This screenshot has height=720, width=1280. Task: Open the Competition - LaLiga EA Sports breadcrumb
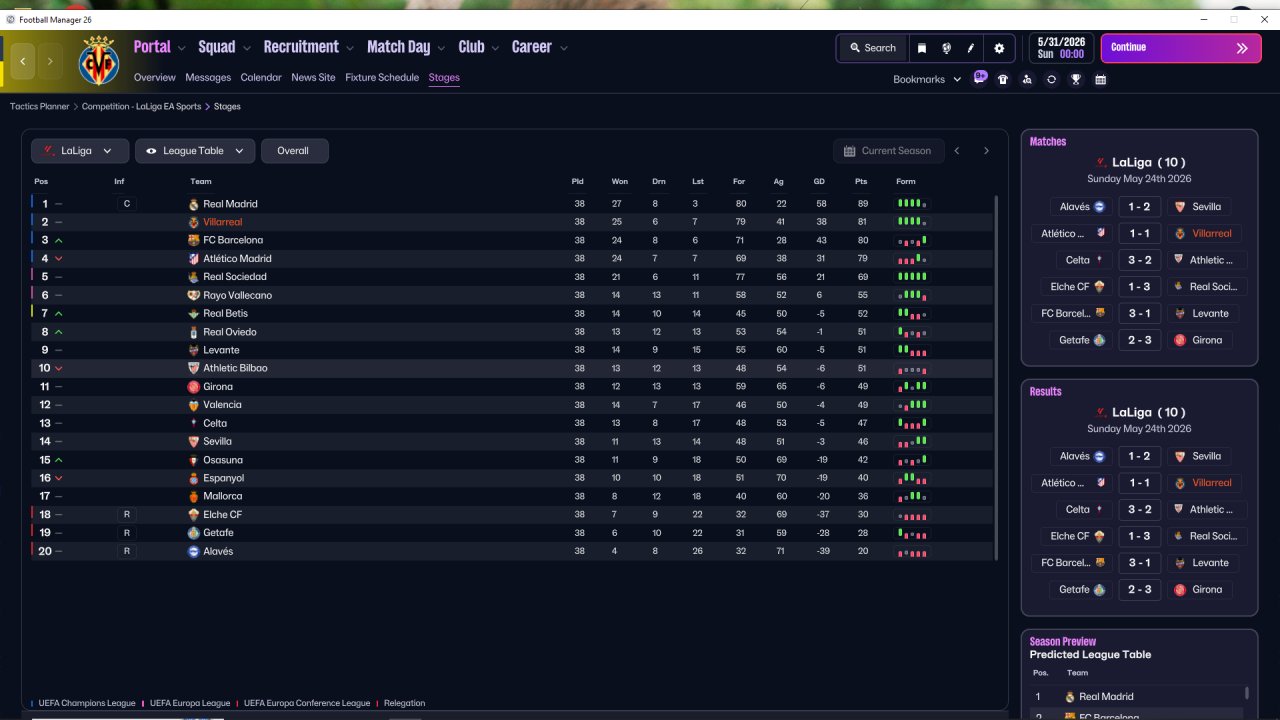point(141,106)
